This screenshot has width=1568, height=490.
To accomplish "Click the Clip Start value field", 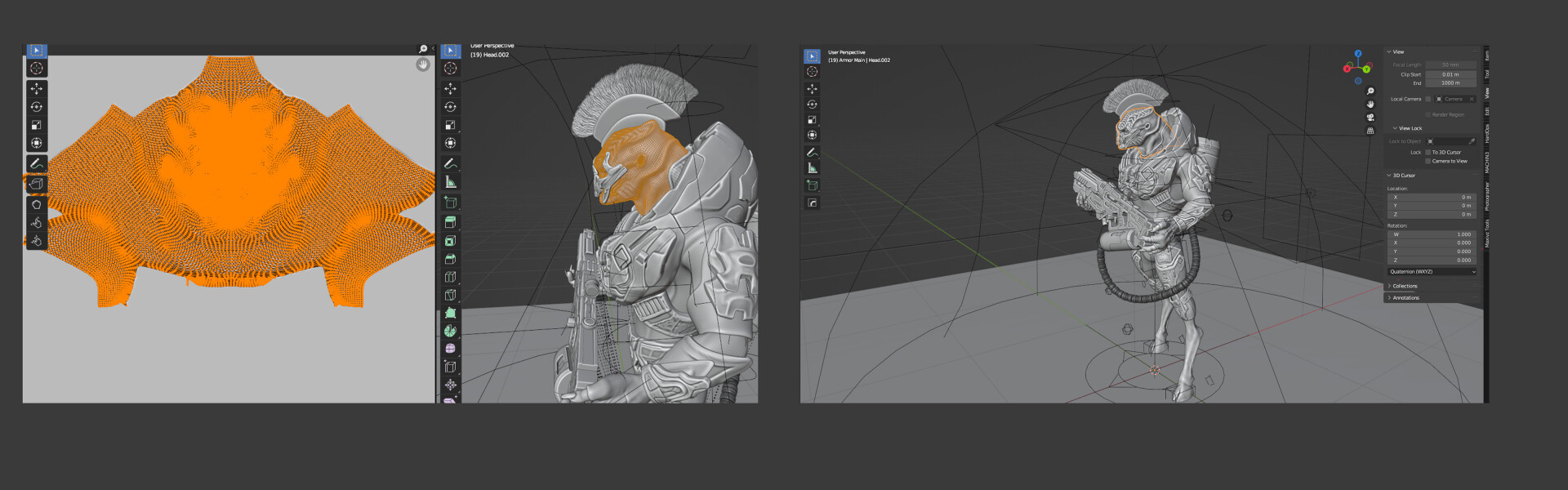I will coord(1450,74).
